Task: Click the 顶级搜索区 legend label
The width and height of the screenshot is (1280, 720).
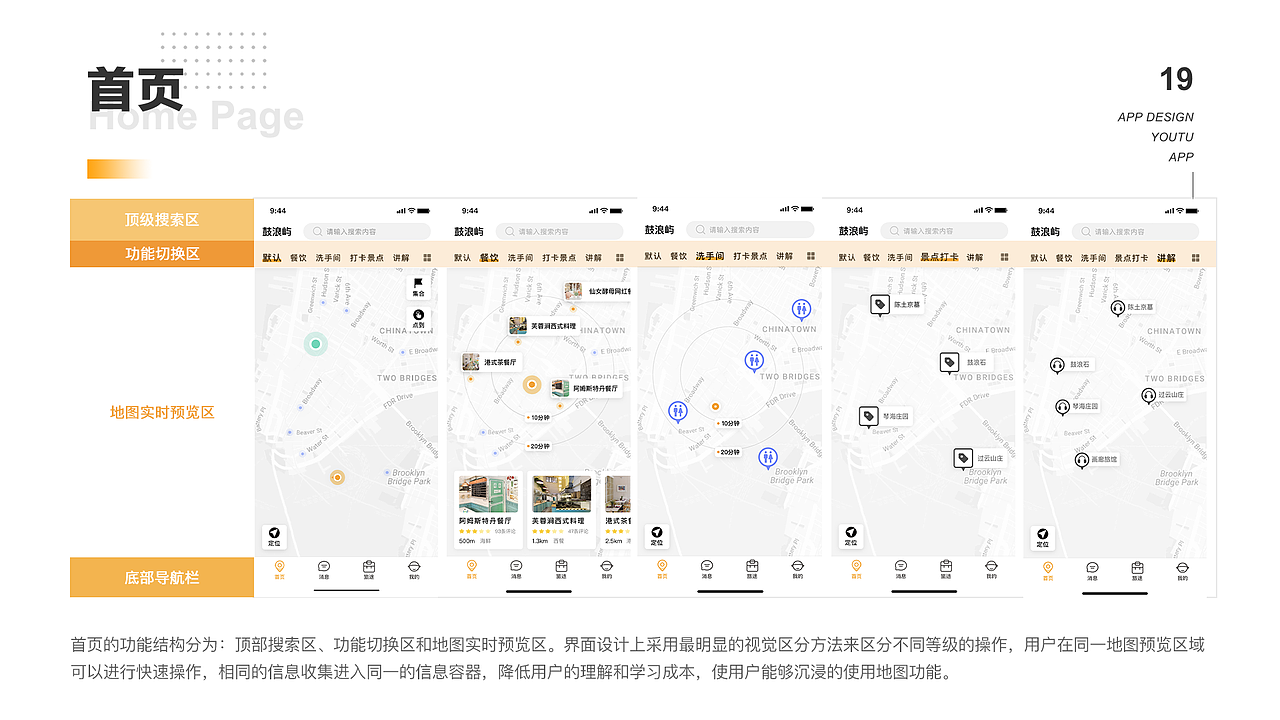Action: (x=162, y=220)
